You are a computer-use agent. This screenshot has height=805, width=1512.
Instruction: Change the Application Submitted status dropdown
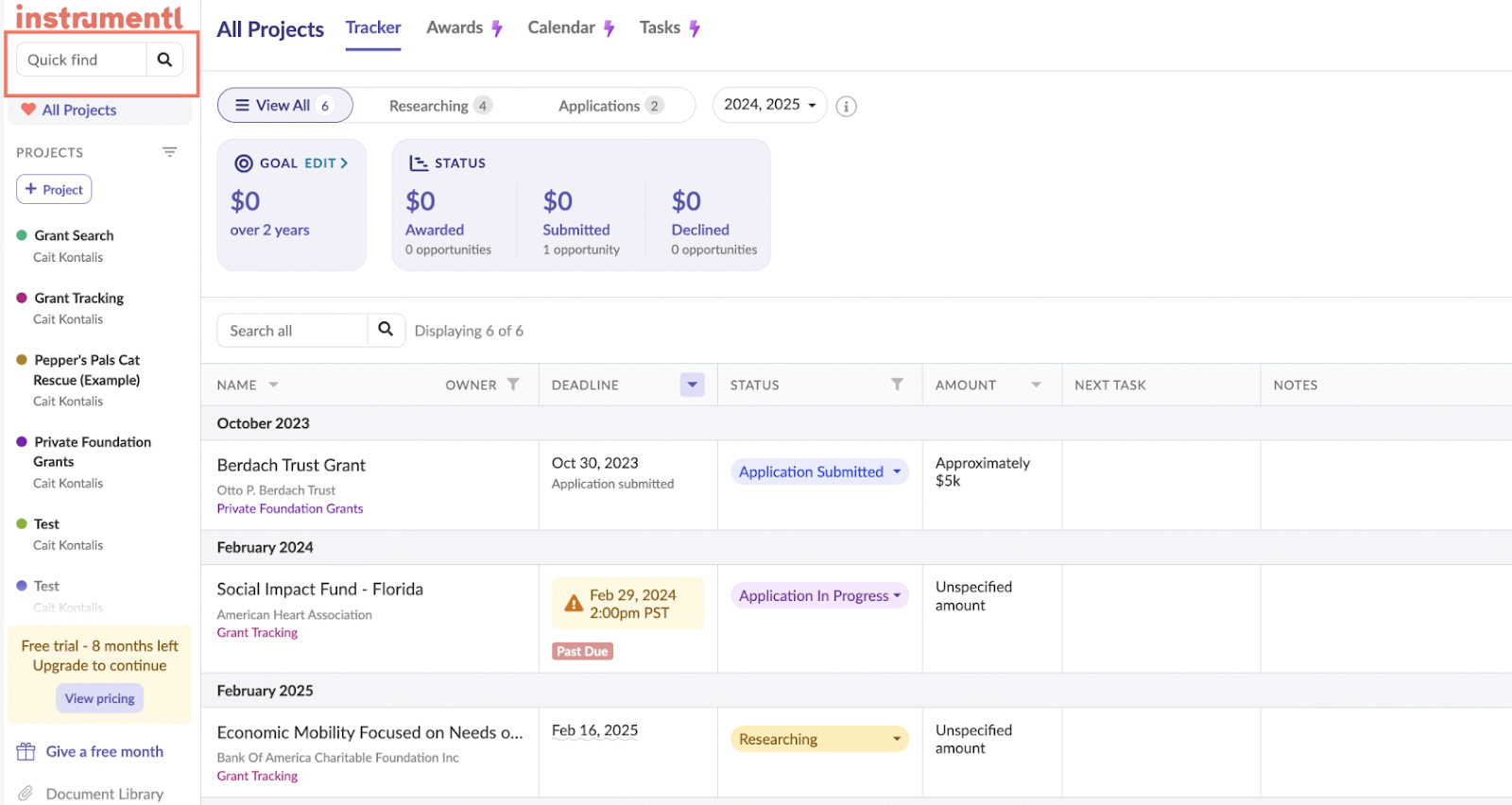[x=818, y=471]
